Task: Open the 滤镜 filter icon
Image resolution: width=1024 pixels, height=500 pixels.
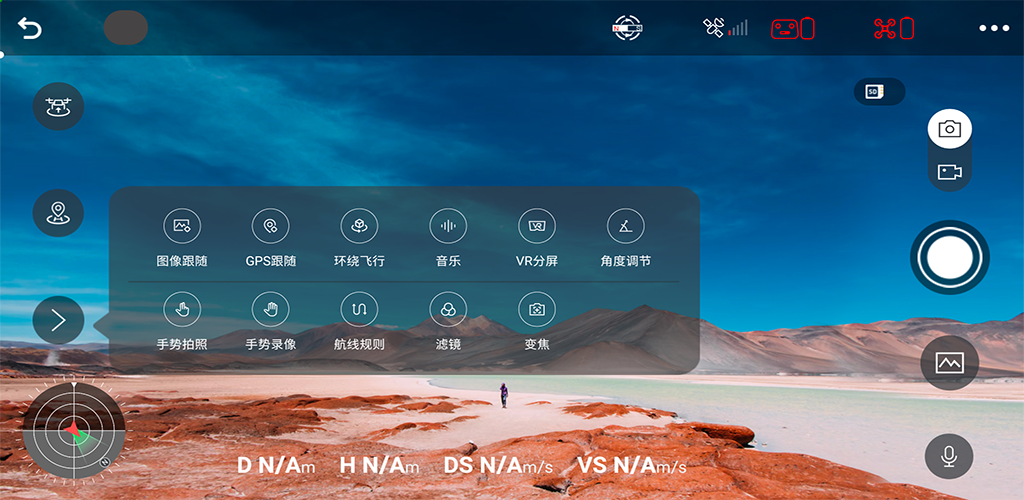Action: 448,309
